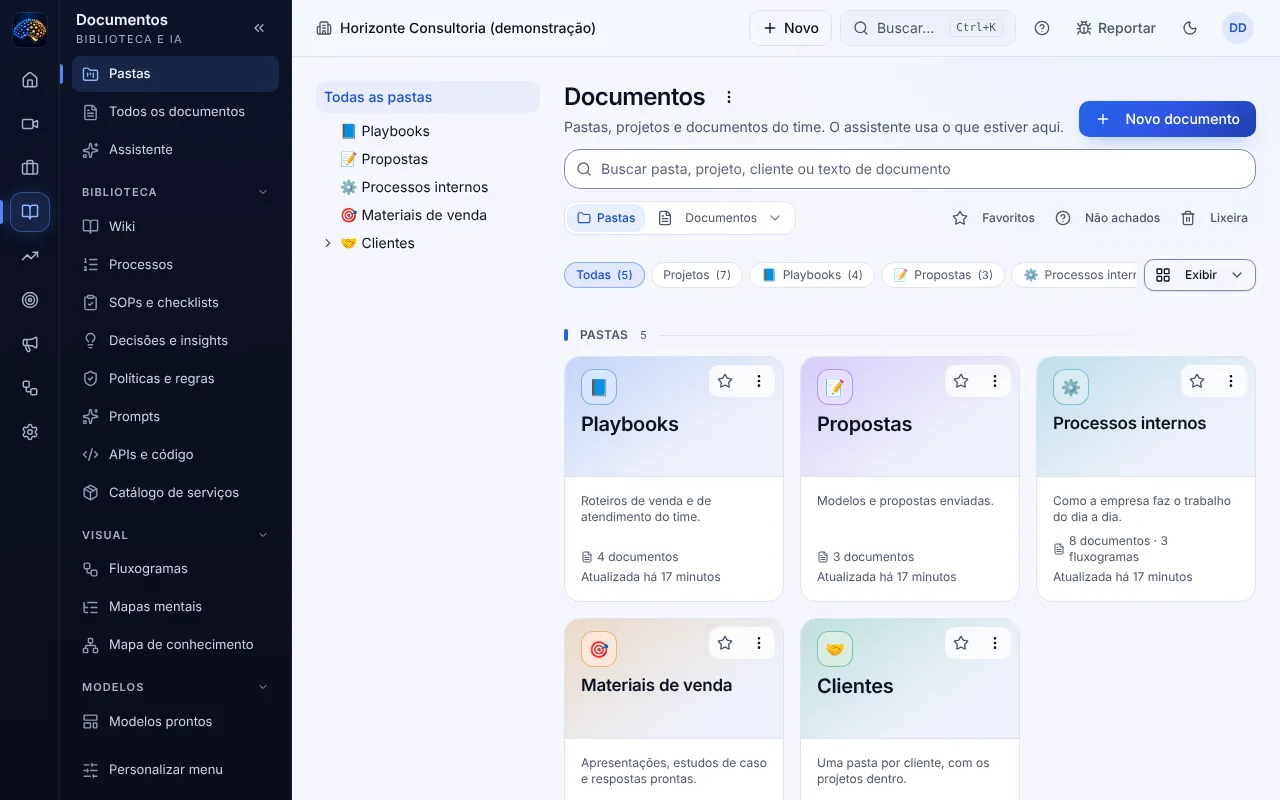Toggle dark mode moon icon
1280x800 pixels.
(x=1190, y=28)
